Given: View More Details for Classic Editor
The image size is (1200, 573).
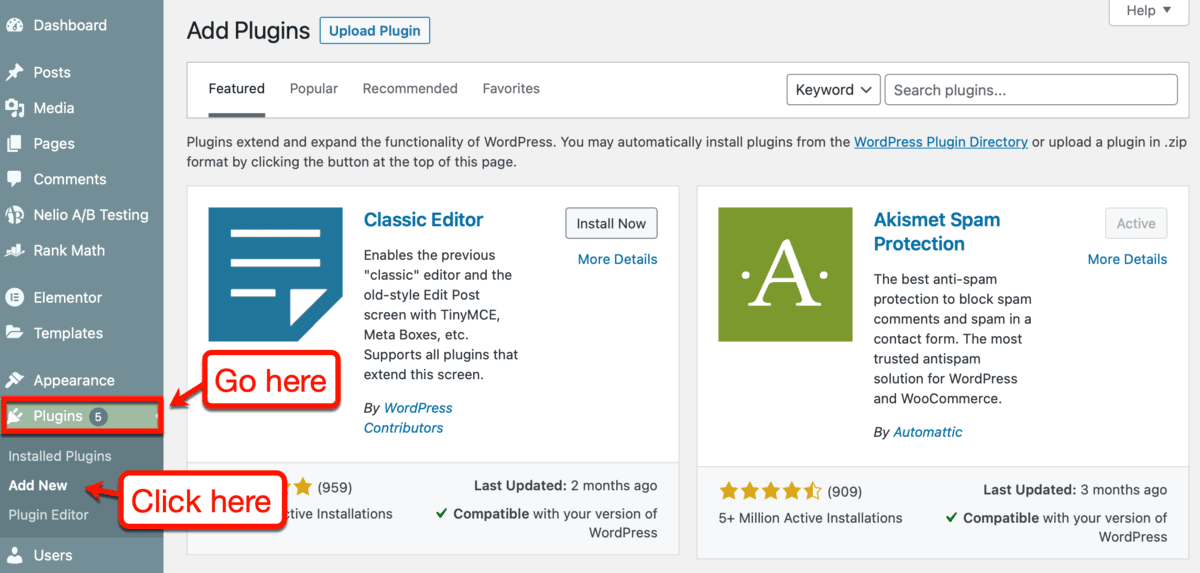Looking at the screenshot, I should (x=617, y=259).
